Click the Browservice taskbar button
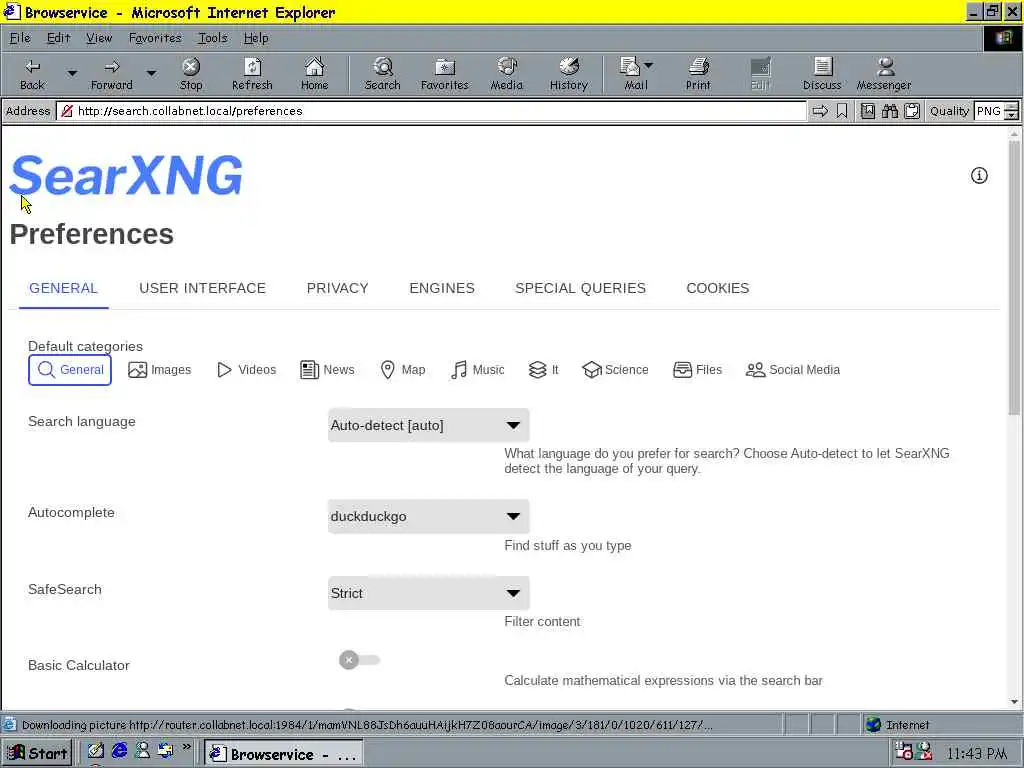1024x768 pixels. 283,754
